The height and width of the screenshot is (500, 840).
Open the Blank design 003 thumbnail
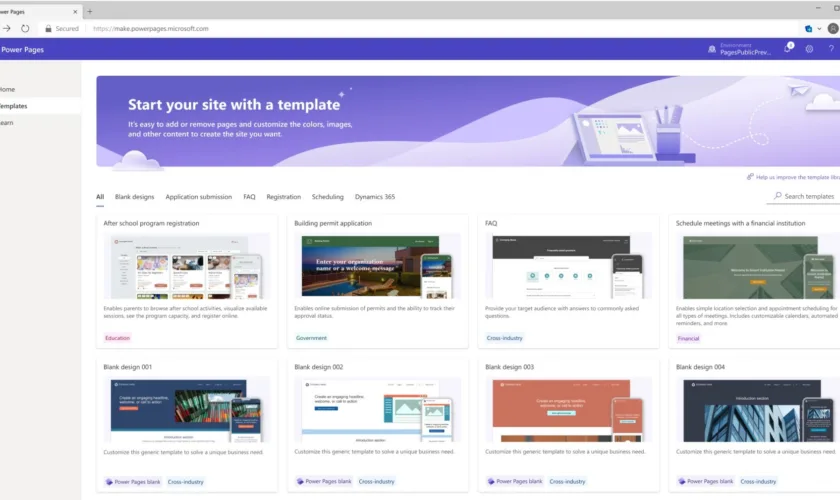tap(568, 410)
